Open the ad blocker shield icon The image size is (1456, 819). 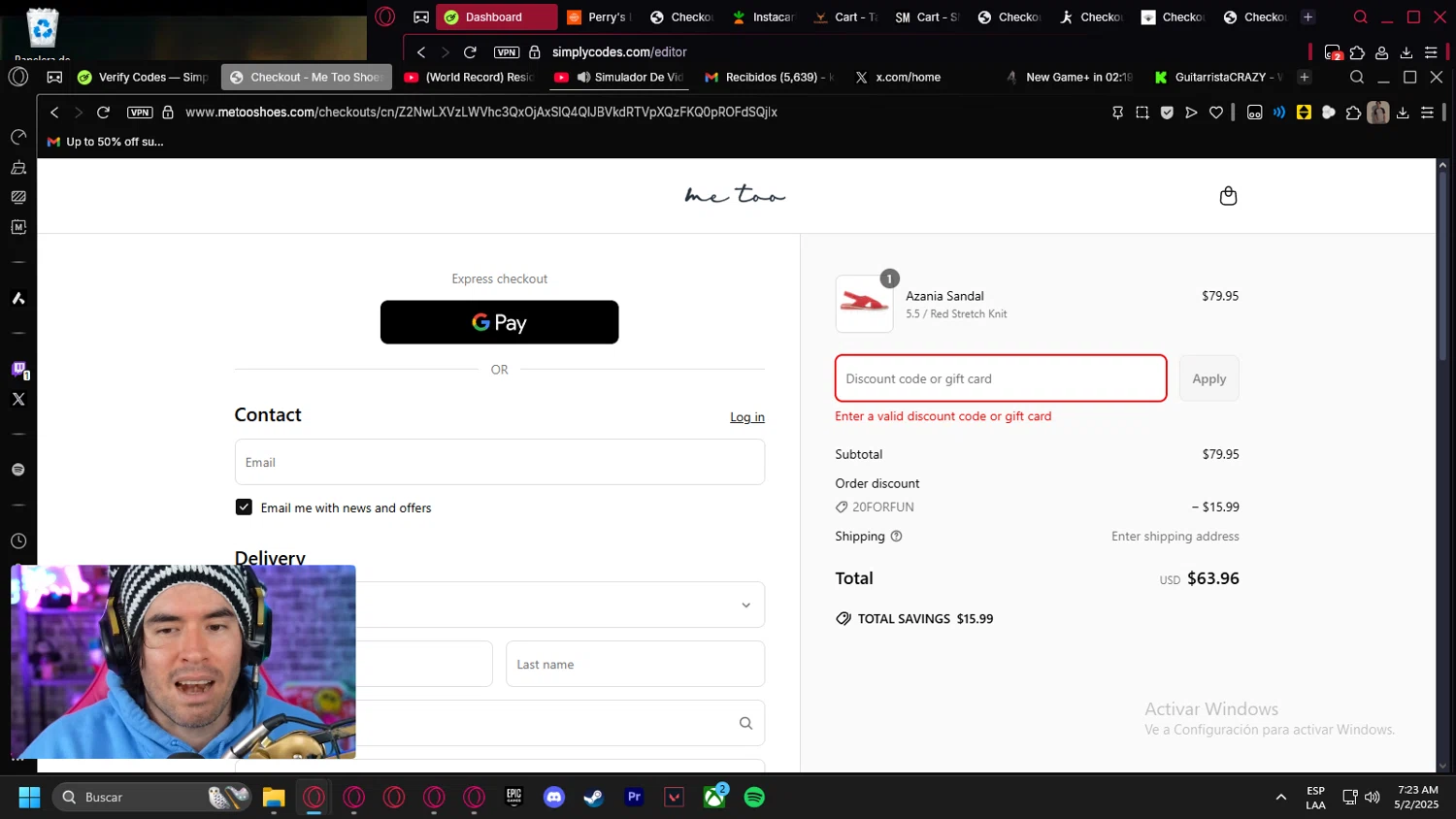(1167, 113)
